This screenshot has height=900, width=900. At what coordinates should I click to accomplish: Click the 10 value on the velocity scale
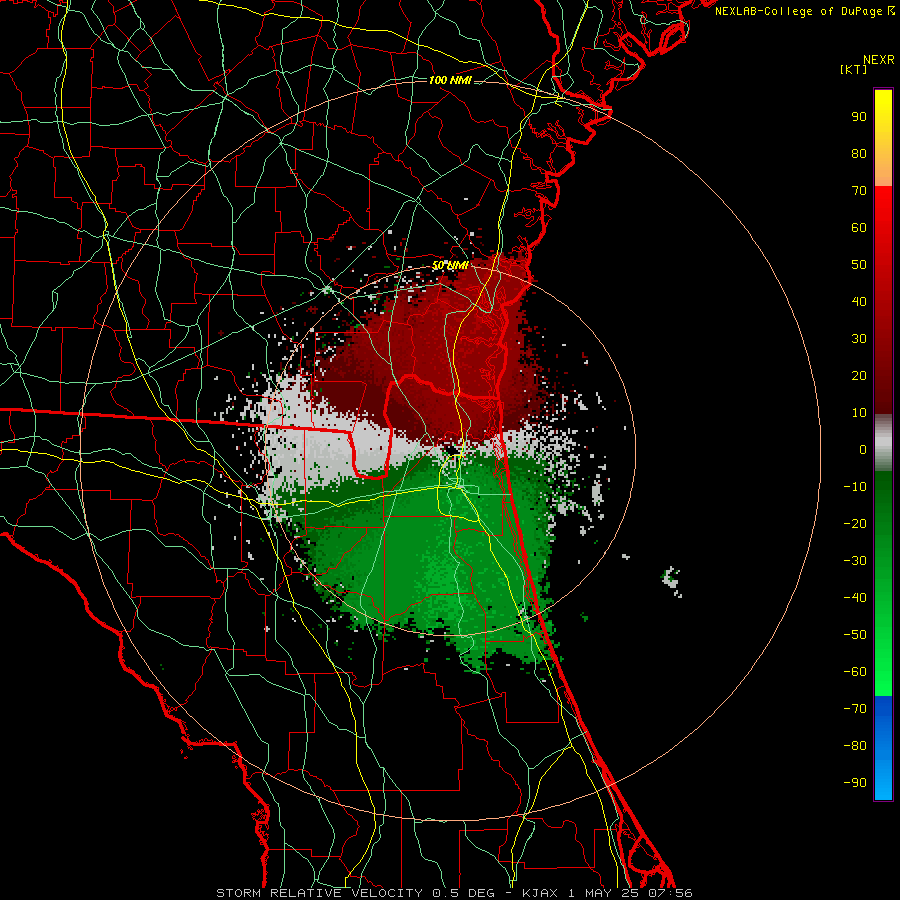[859, 413]
